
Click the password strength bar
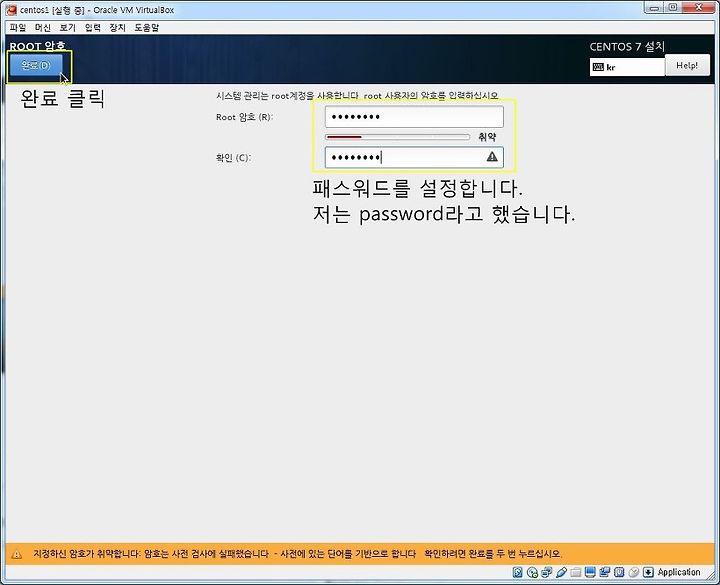397,137
